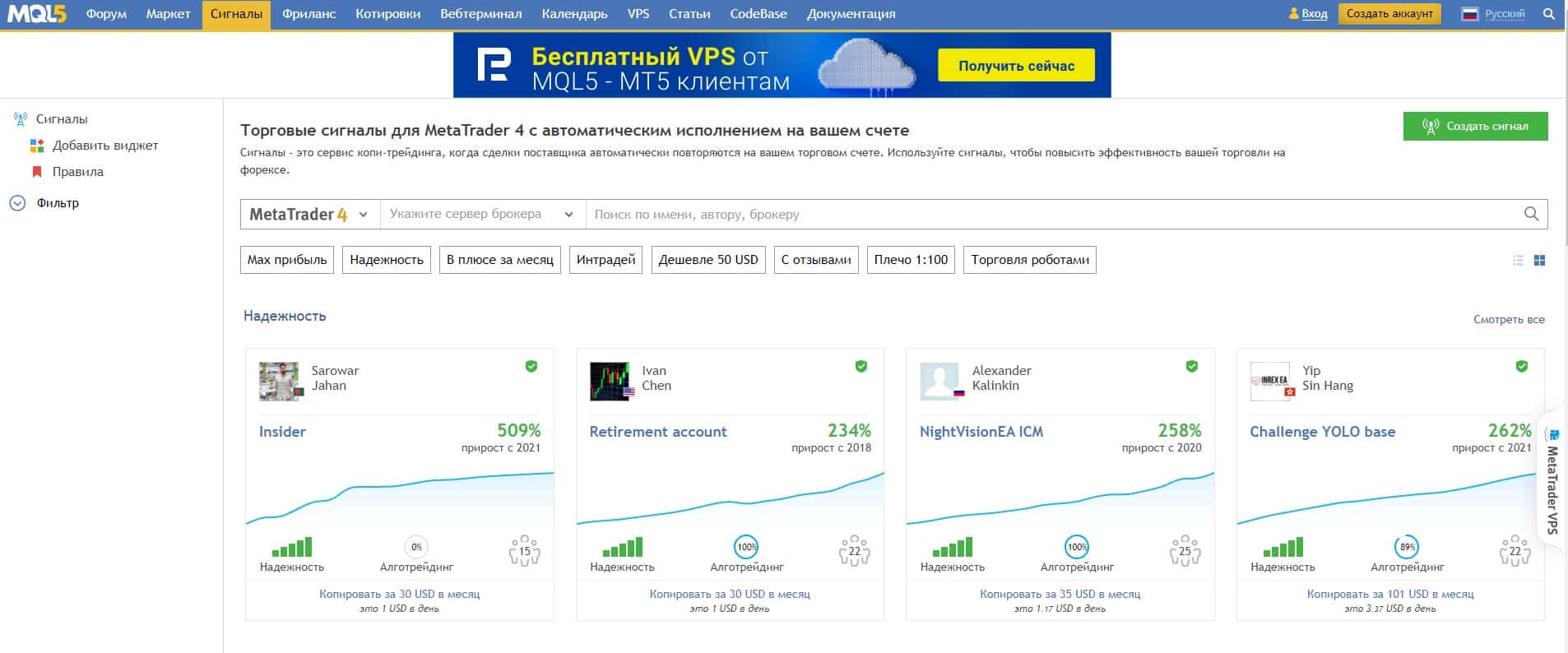The width and height of the screenshot is (1568, 653).
Task: Open the broker server dropdown
Action: (482, 214)
